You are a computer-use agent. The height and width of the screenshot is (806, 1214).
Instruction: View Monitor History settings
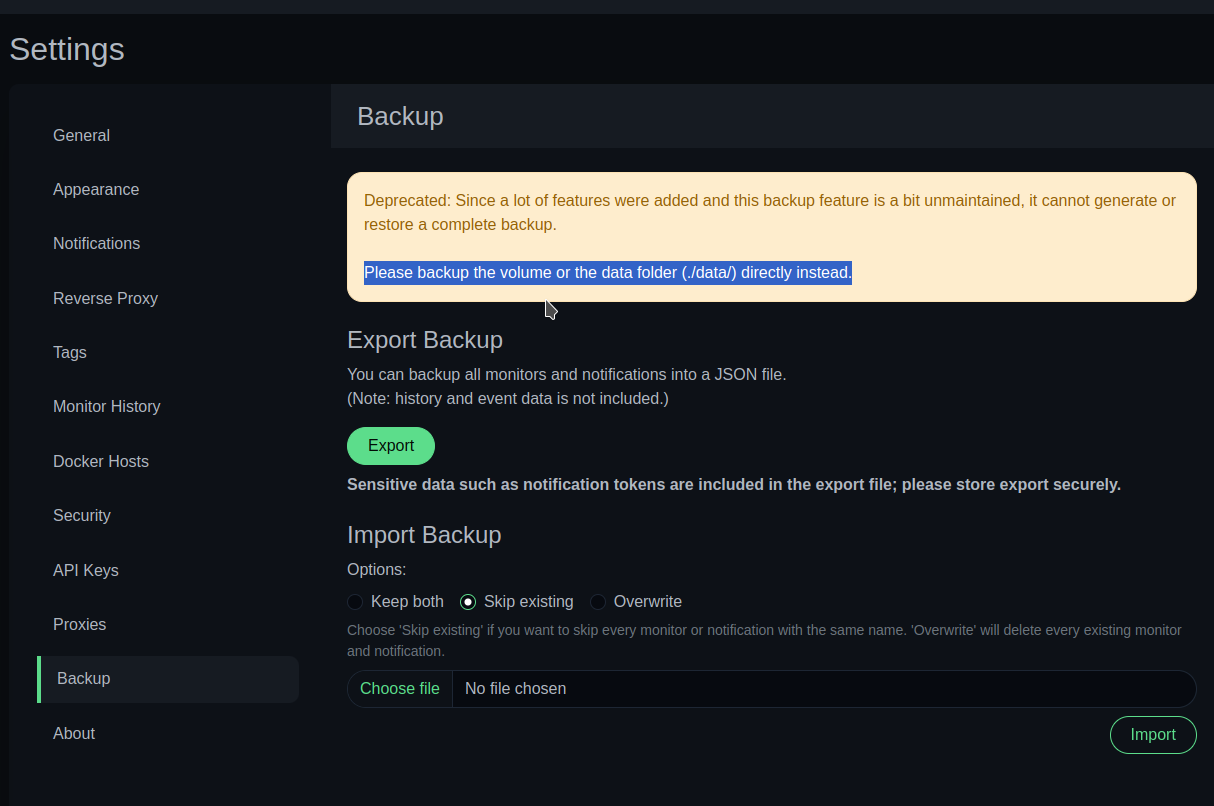pos(106,406)
